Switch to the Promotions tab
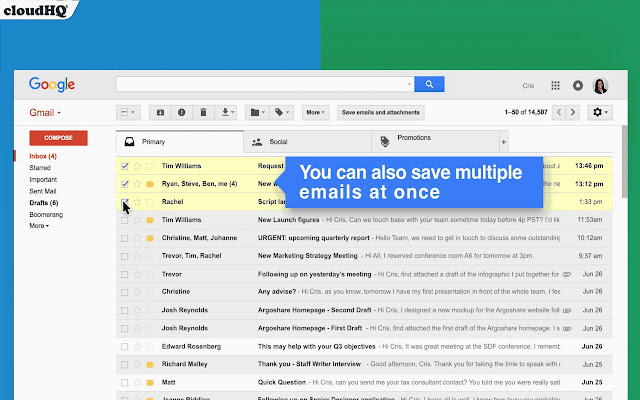 pyautogui.click(x=435, y=142)
